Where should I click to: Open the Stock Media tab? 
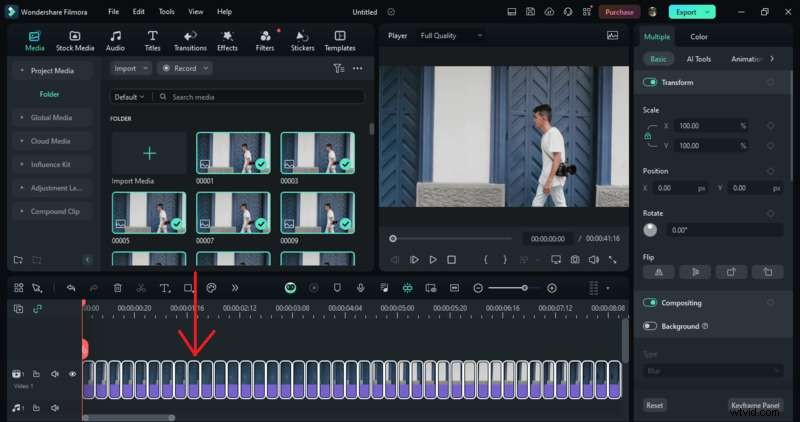click(75, 41)
